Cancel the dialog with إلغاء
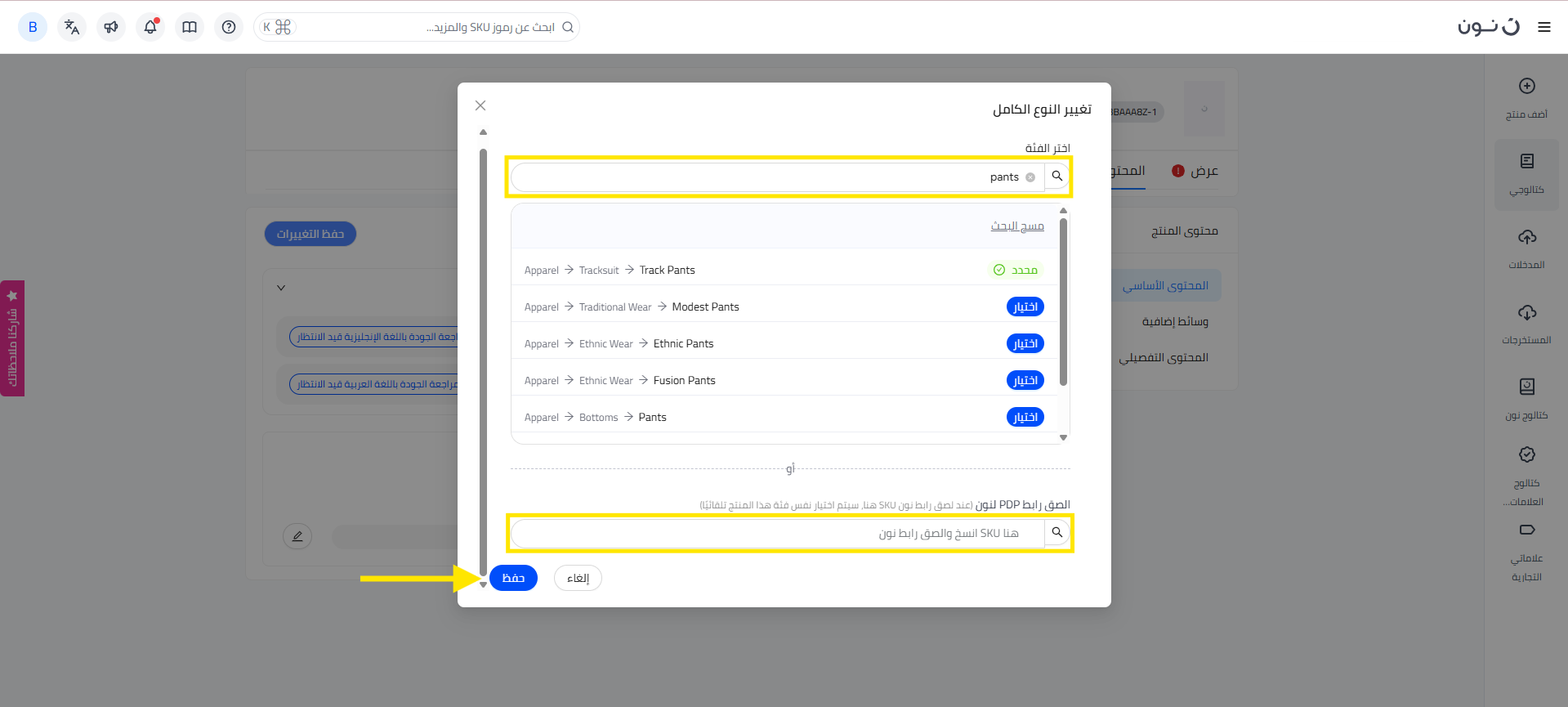 click(x=578, y=578)
